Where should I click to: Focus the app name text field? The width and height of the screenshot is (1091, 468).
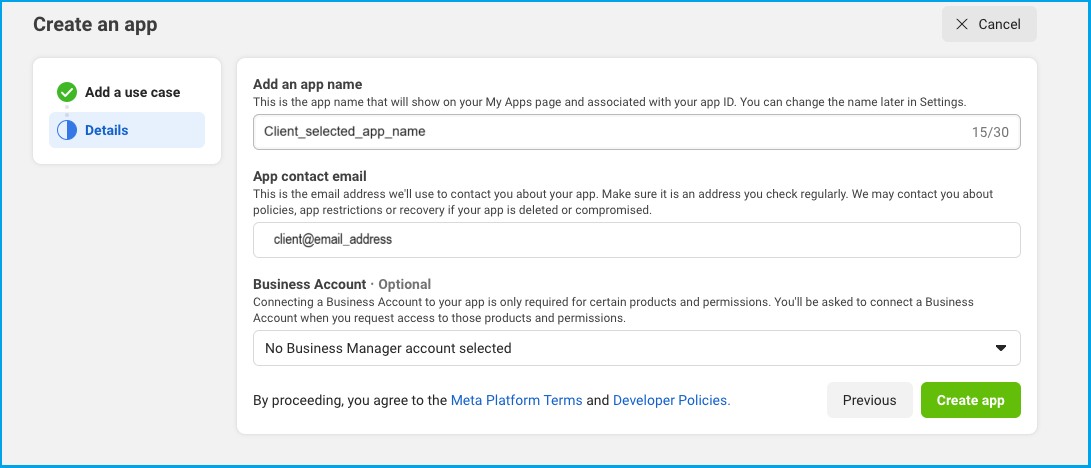click(x=637, y=132)
